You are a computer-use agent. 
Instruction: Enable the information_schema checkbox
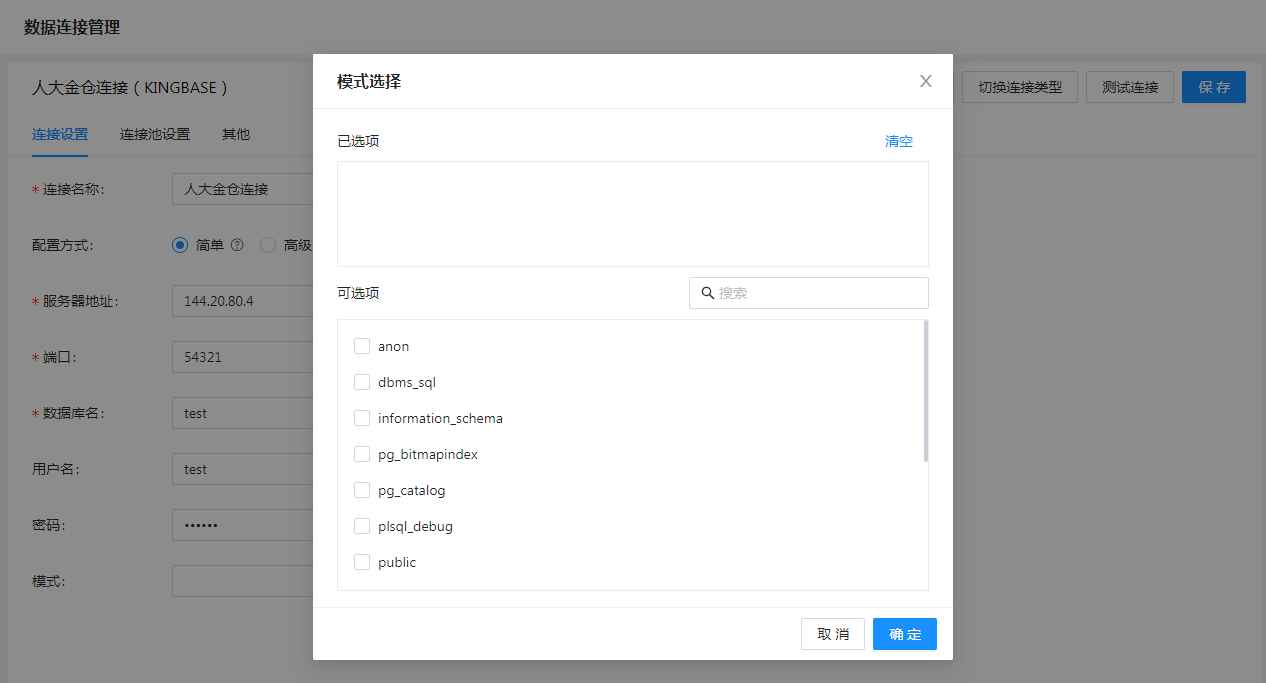coord(362,418)
